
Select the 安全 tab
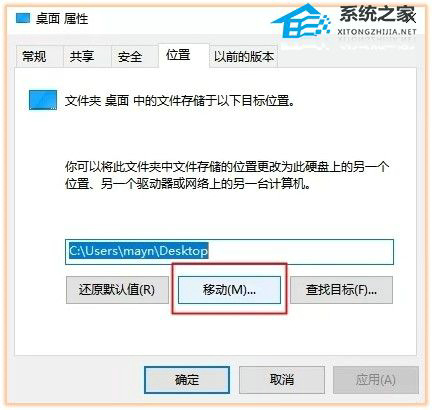coord(130,56)
